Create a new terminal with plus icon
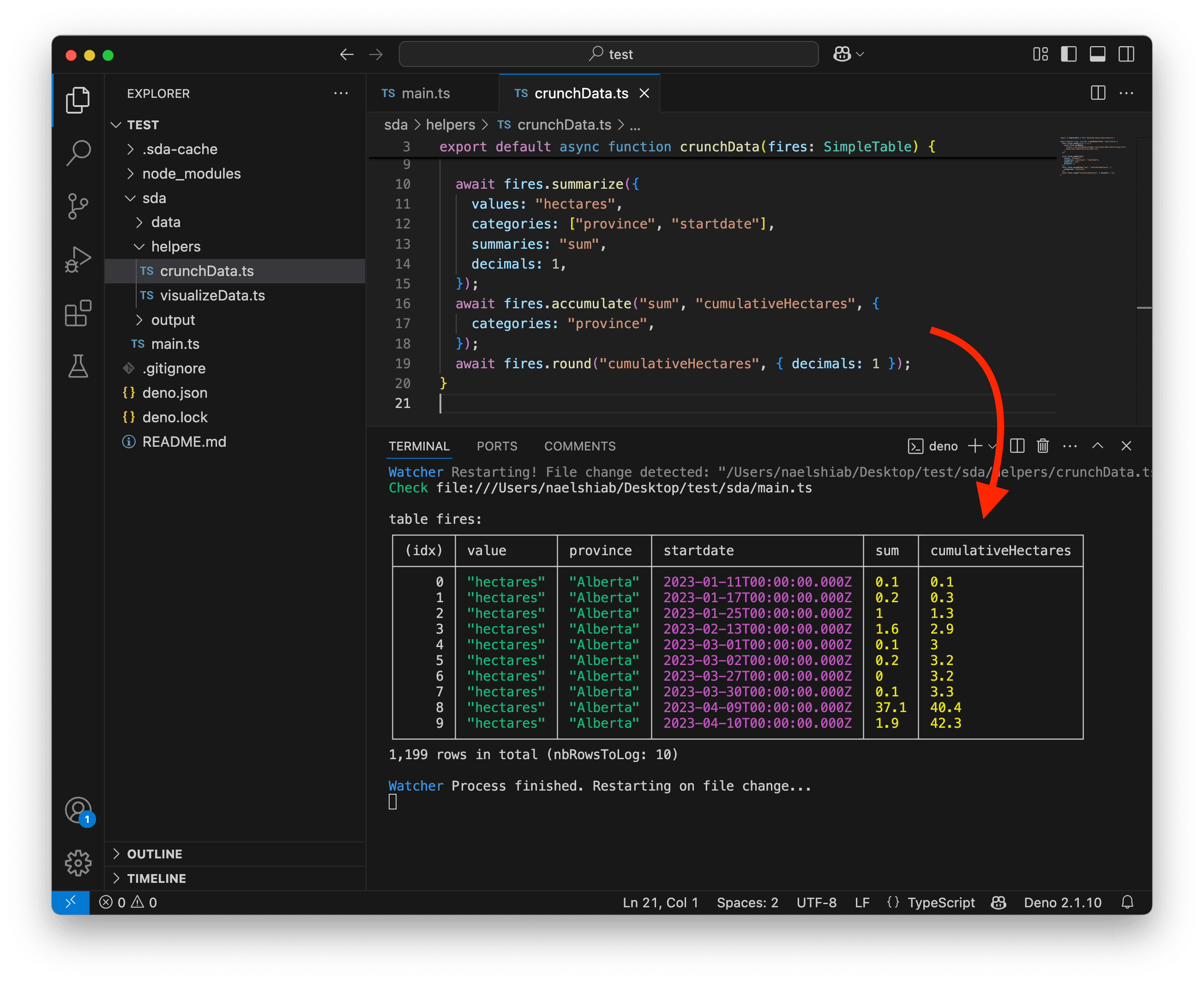 (x=975, y=446)
